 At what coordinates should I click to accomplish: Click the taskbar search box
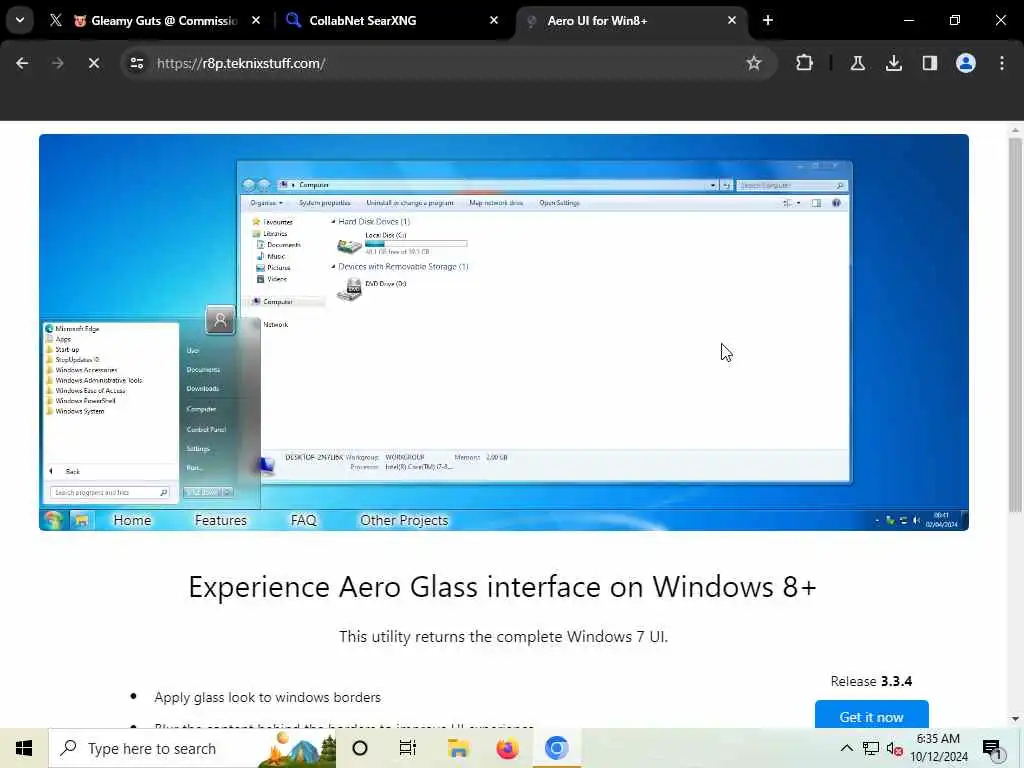[193, 748]
